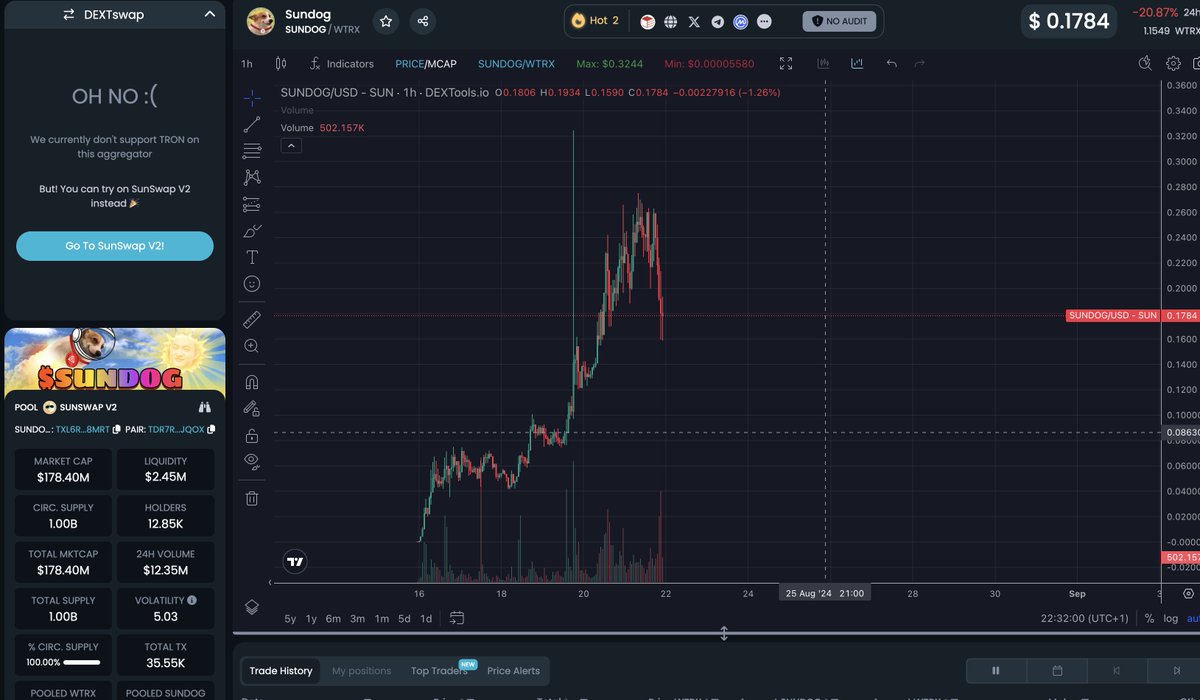Image resolution: width=1200 pixels, height=700 pixels.
Task: Select the trend line drawing tool
Action: point(252,125)
